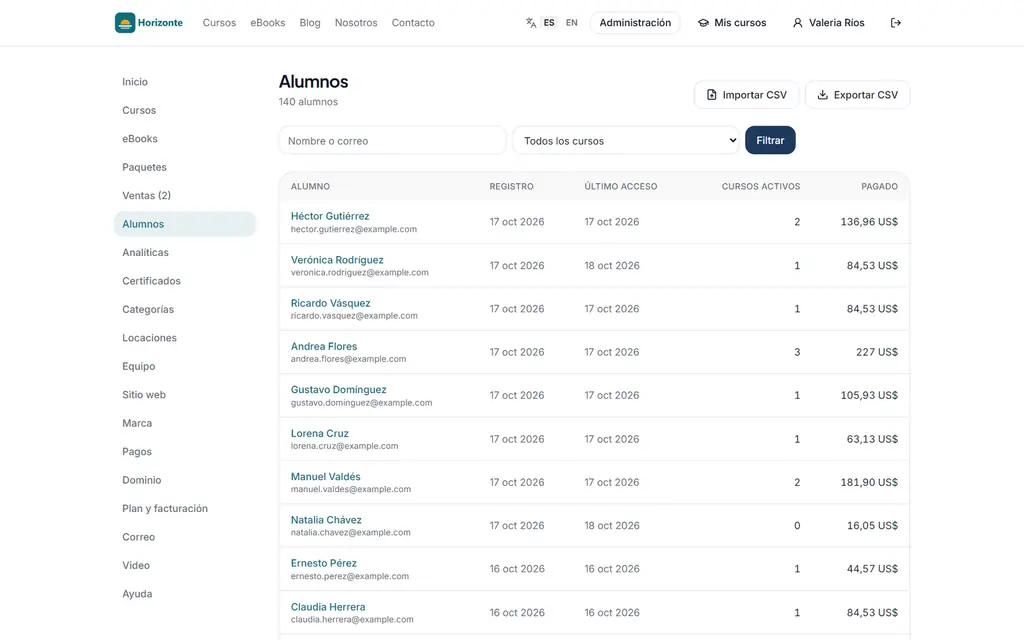
Task: Go to the Blog page
Action: pyautogui.click(x=310, y=23)
